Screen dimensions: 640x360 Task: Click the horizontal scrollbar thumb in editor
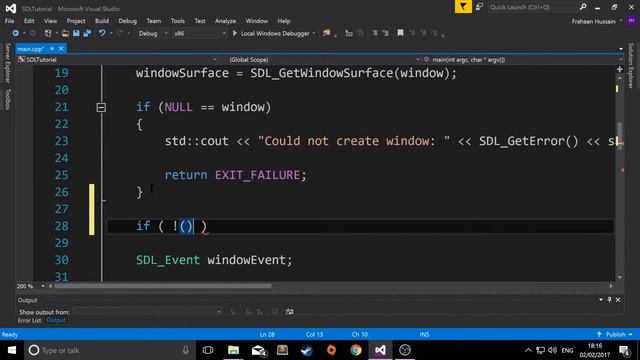coord(162,286)
